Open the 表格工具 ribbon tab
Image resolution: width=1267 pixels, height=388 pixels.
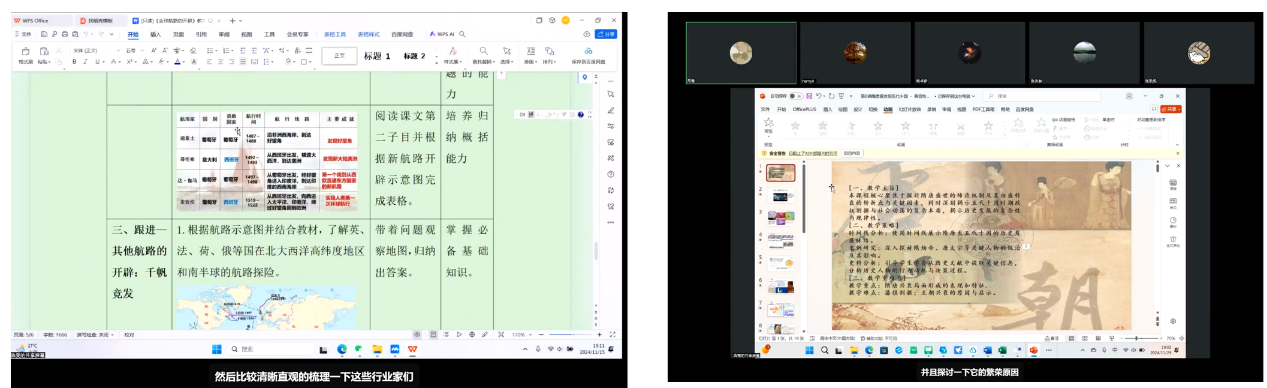pyautogui.click(x=335, y=34)
